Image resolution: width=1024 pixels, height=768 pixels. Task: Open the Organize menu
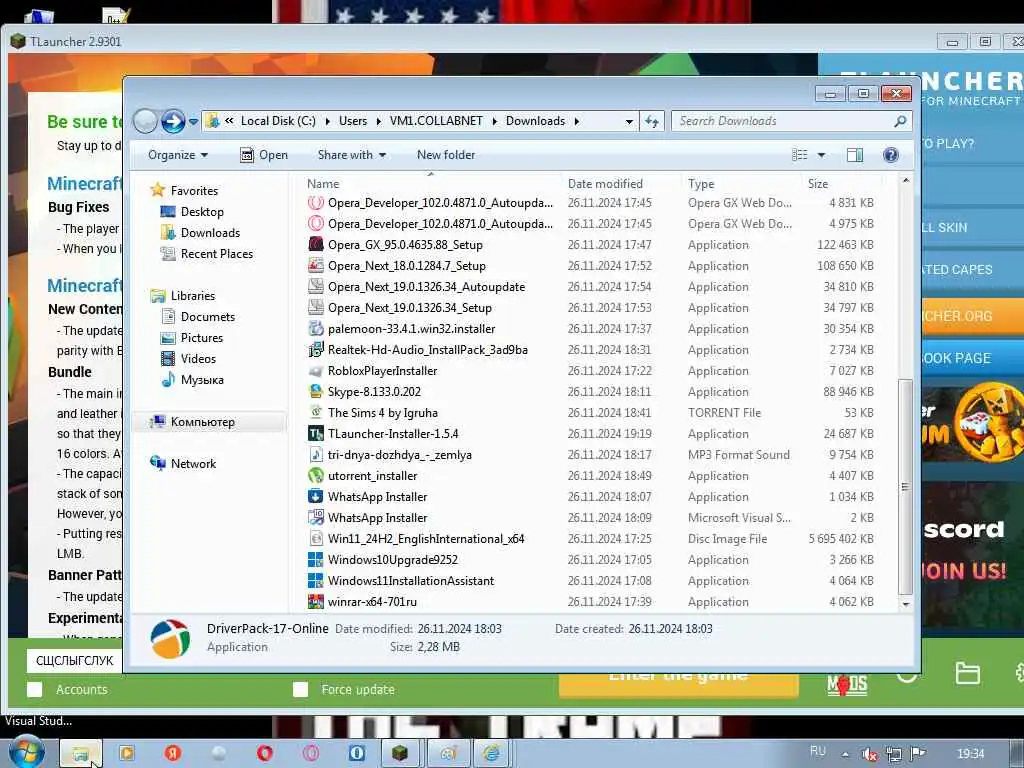[x=178, y=155]
